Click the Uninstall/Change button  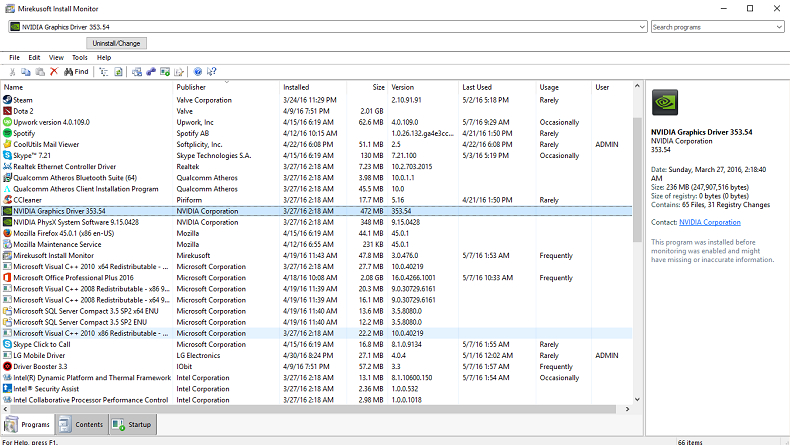116,43
